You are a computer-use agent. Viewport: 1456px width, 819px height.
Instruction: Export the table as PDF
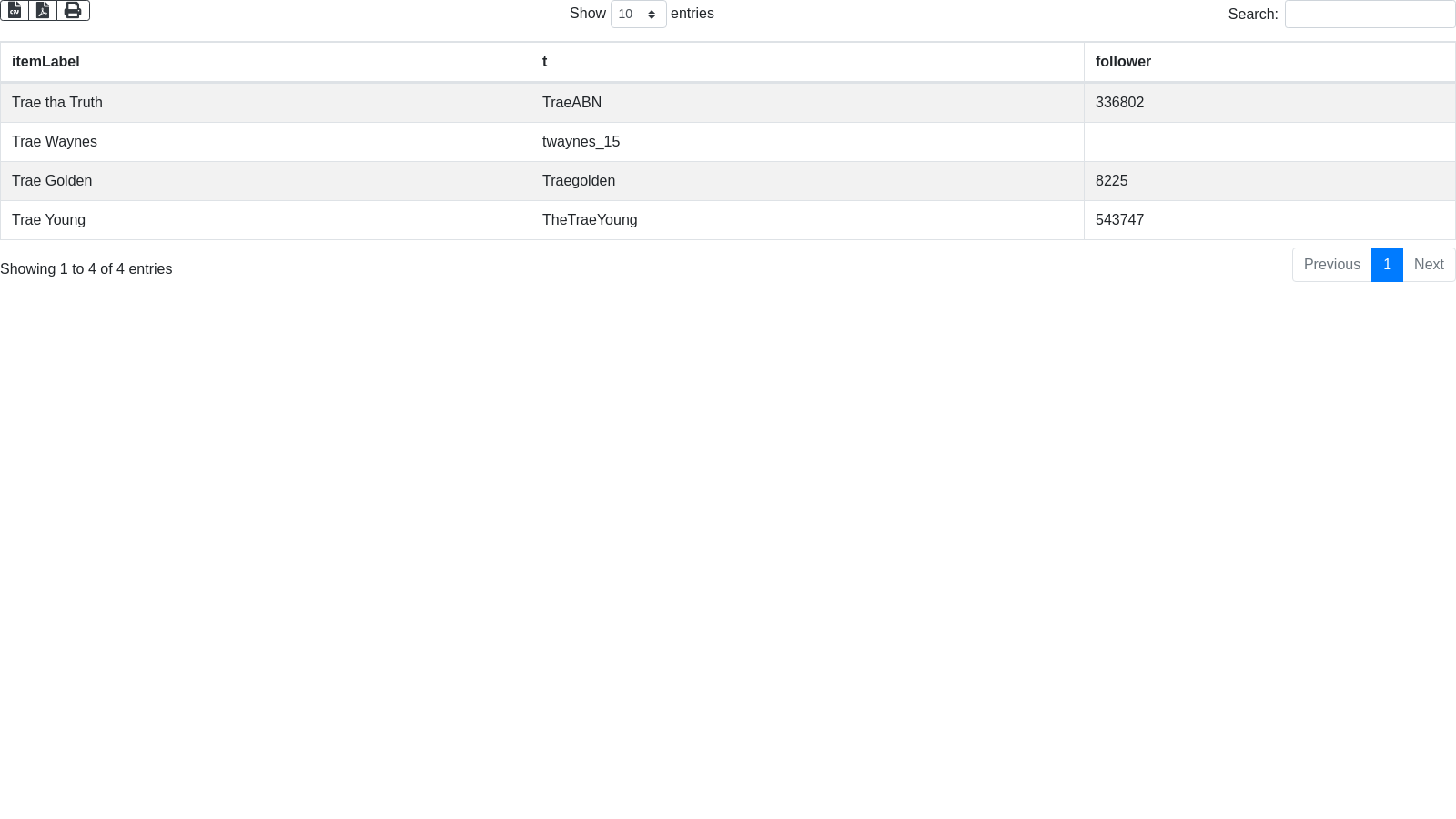point(43,10)
